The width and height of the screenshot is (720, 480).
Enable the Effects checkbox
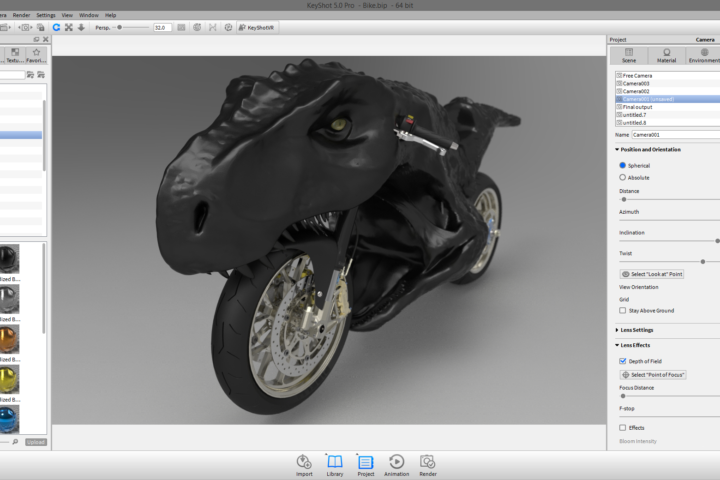622,428
